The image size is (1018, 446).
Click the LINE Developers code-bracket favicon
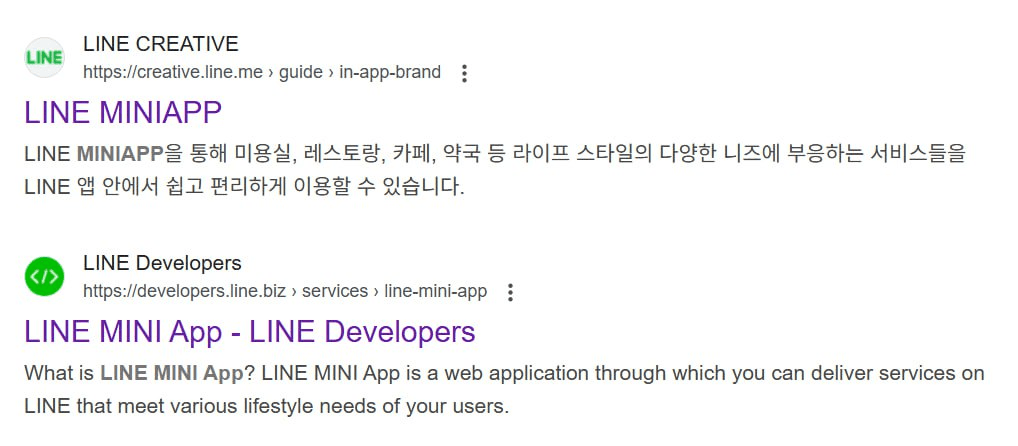[44, 277]
